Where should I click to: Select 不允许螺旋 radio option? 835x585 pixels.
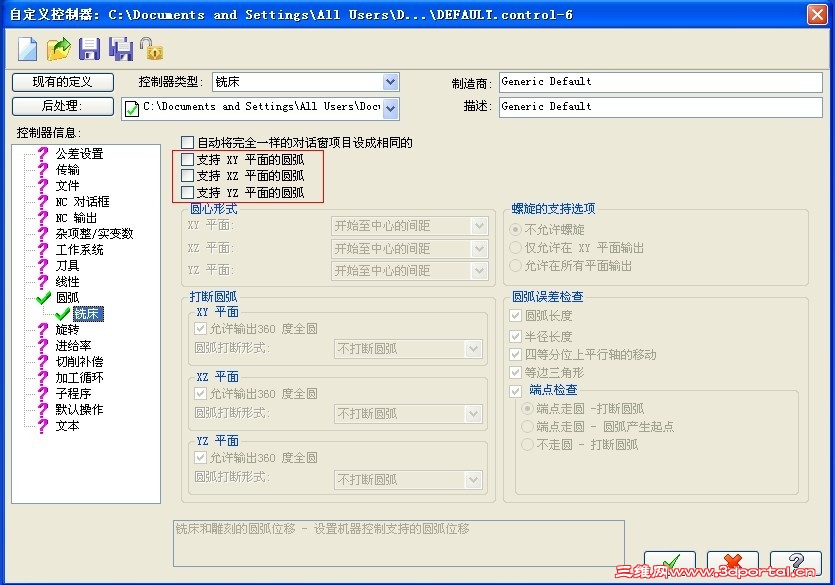tap(515, 230)
